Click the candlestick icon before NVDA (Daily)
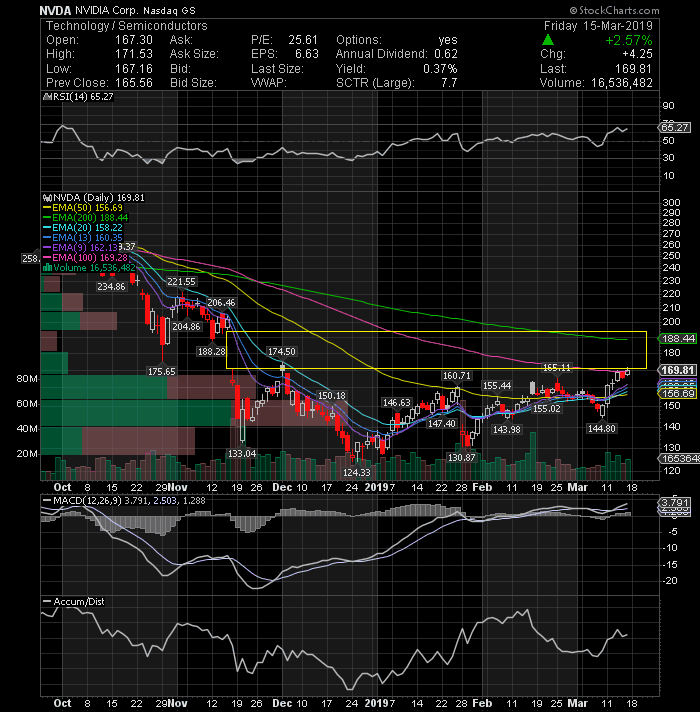Image resolution: width=700 pixels, height=712 pixels. (x=47, y=198)
